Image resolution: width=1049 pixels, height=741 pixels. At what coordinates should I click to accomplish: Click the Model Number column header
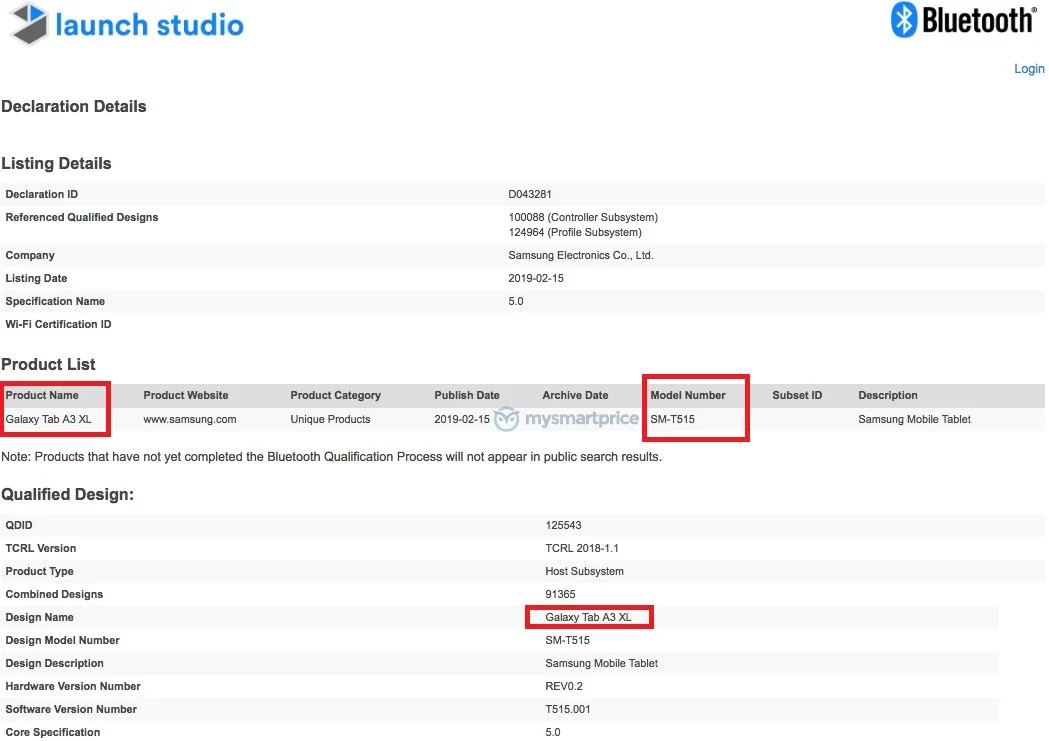pyautogui.click(x=688, y=395)
